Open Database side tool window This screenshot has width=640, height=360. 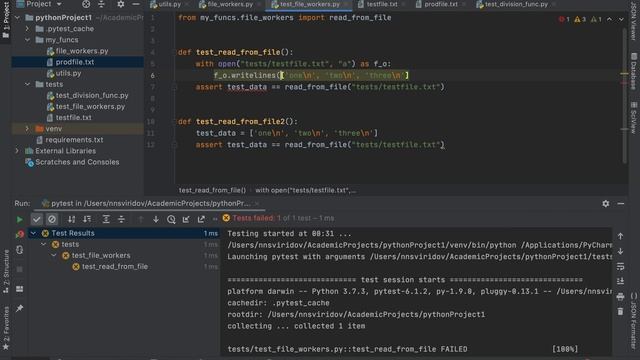point(633,71)
